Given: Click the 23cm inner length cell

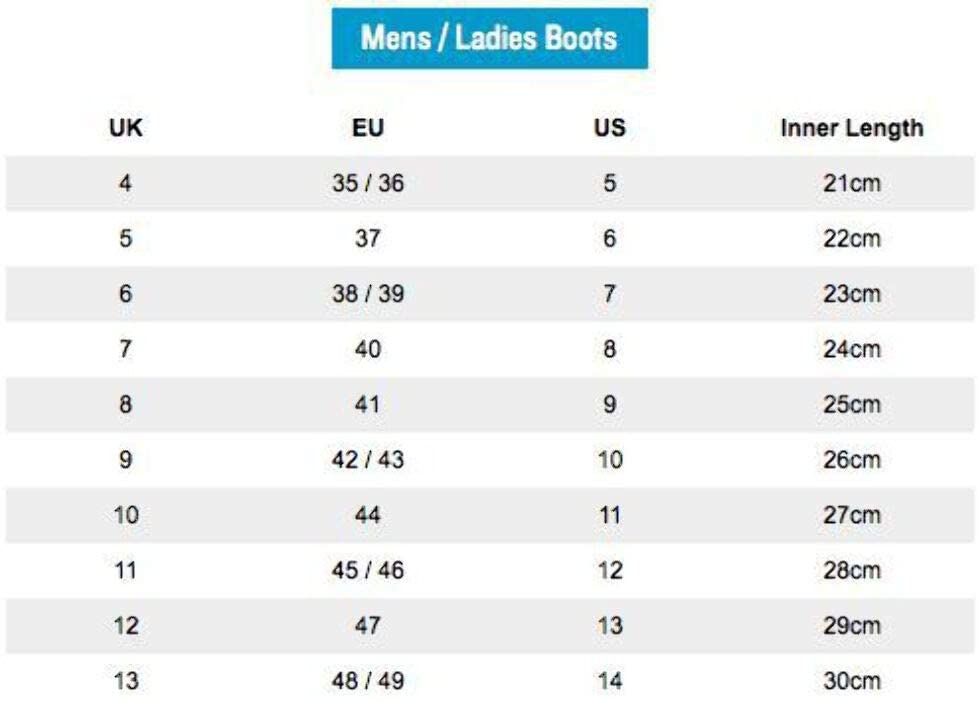Looking at the screenshot, I should pos(852,294).
